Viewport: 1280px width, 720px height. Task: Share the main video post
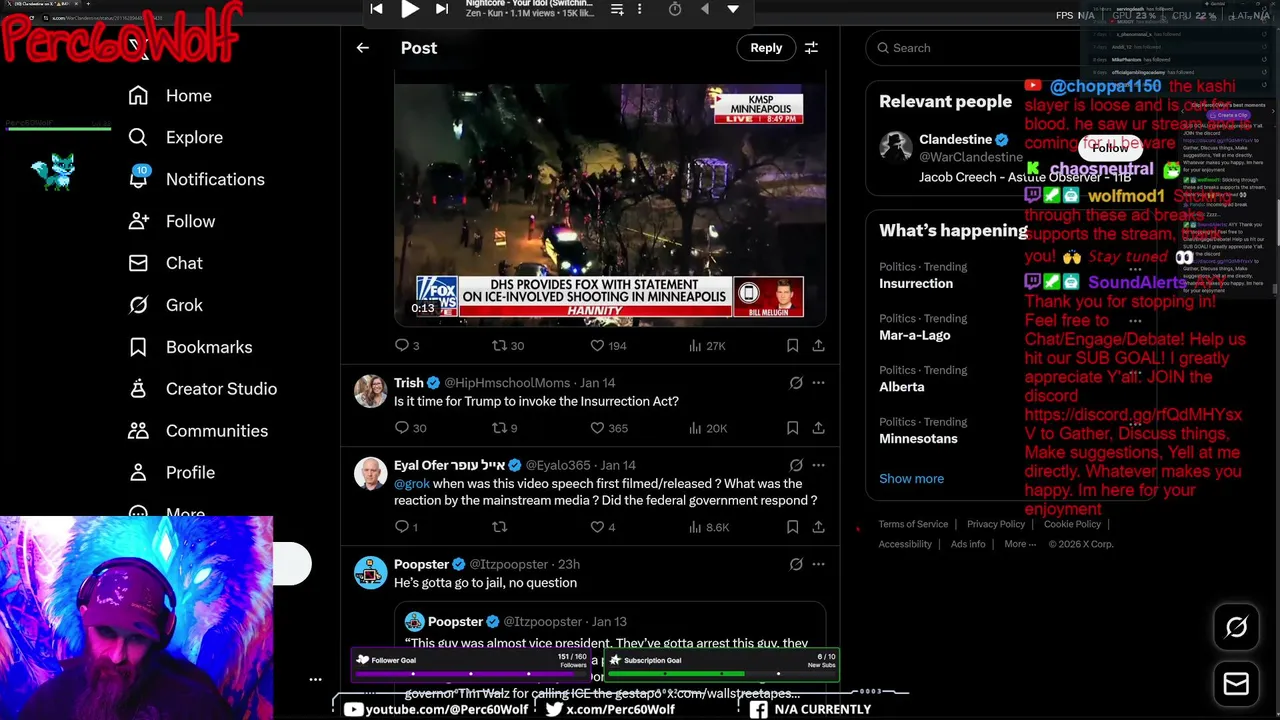point(818,346)
